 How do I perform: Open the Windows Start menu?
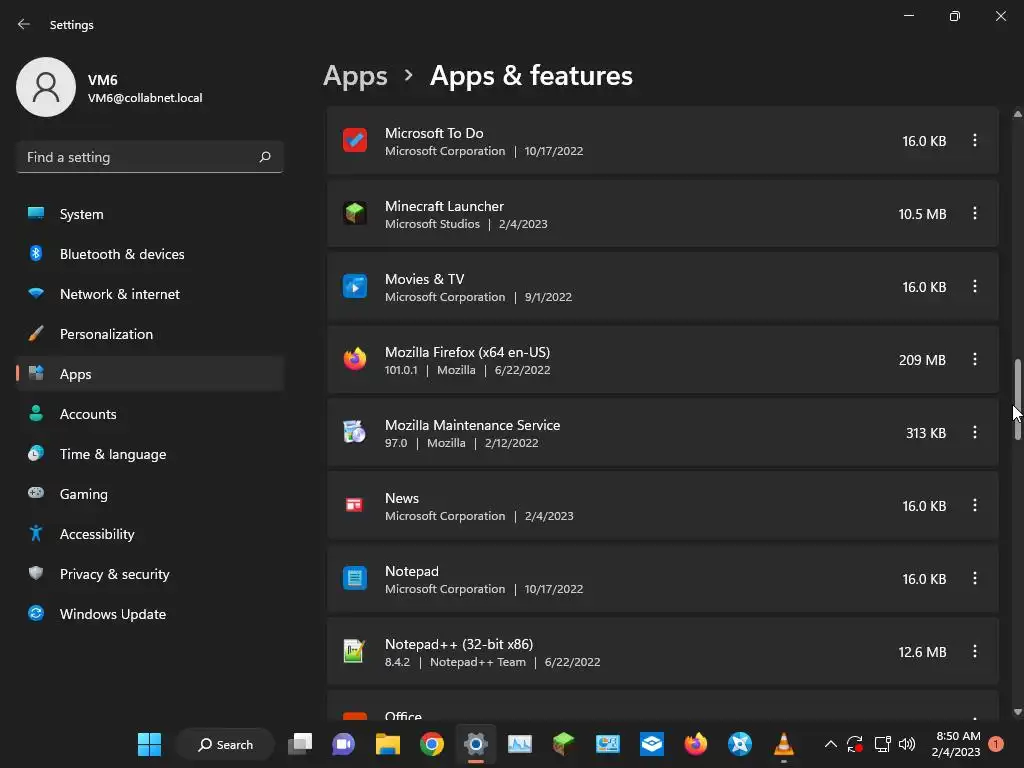click(x=150, y=744)
